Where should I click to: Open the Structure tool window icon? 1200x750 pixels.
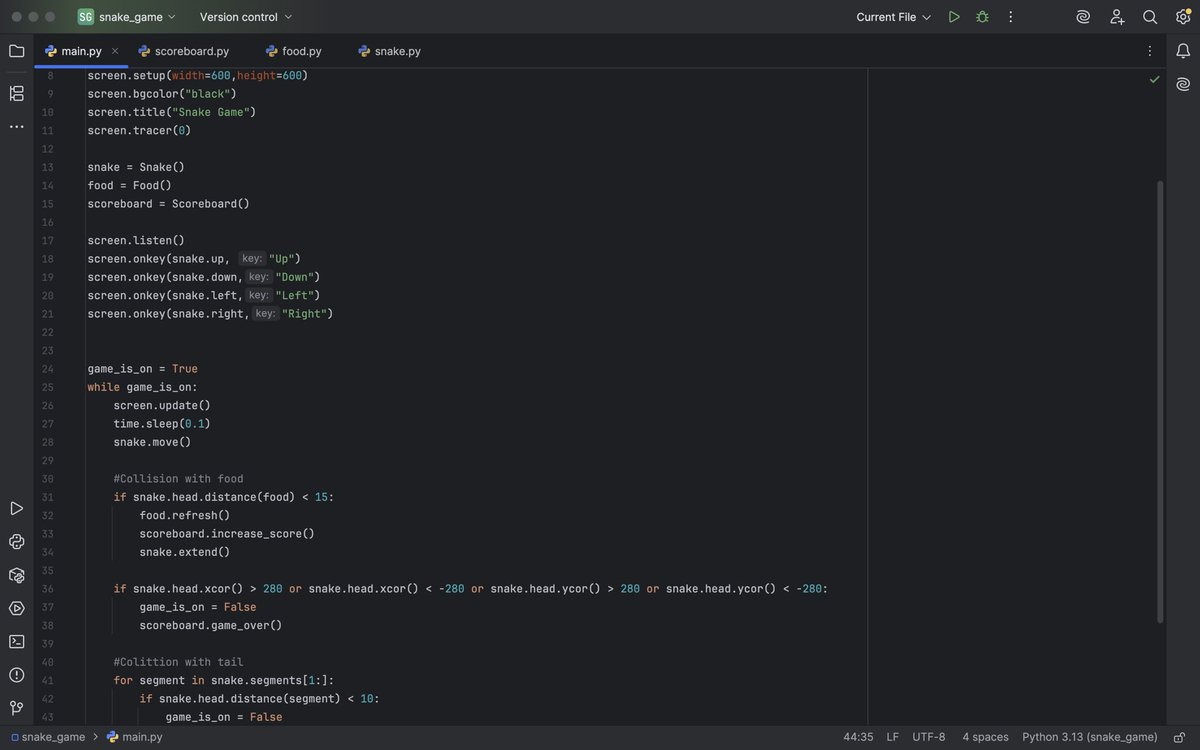[x=16, y=93]
